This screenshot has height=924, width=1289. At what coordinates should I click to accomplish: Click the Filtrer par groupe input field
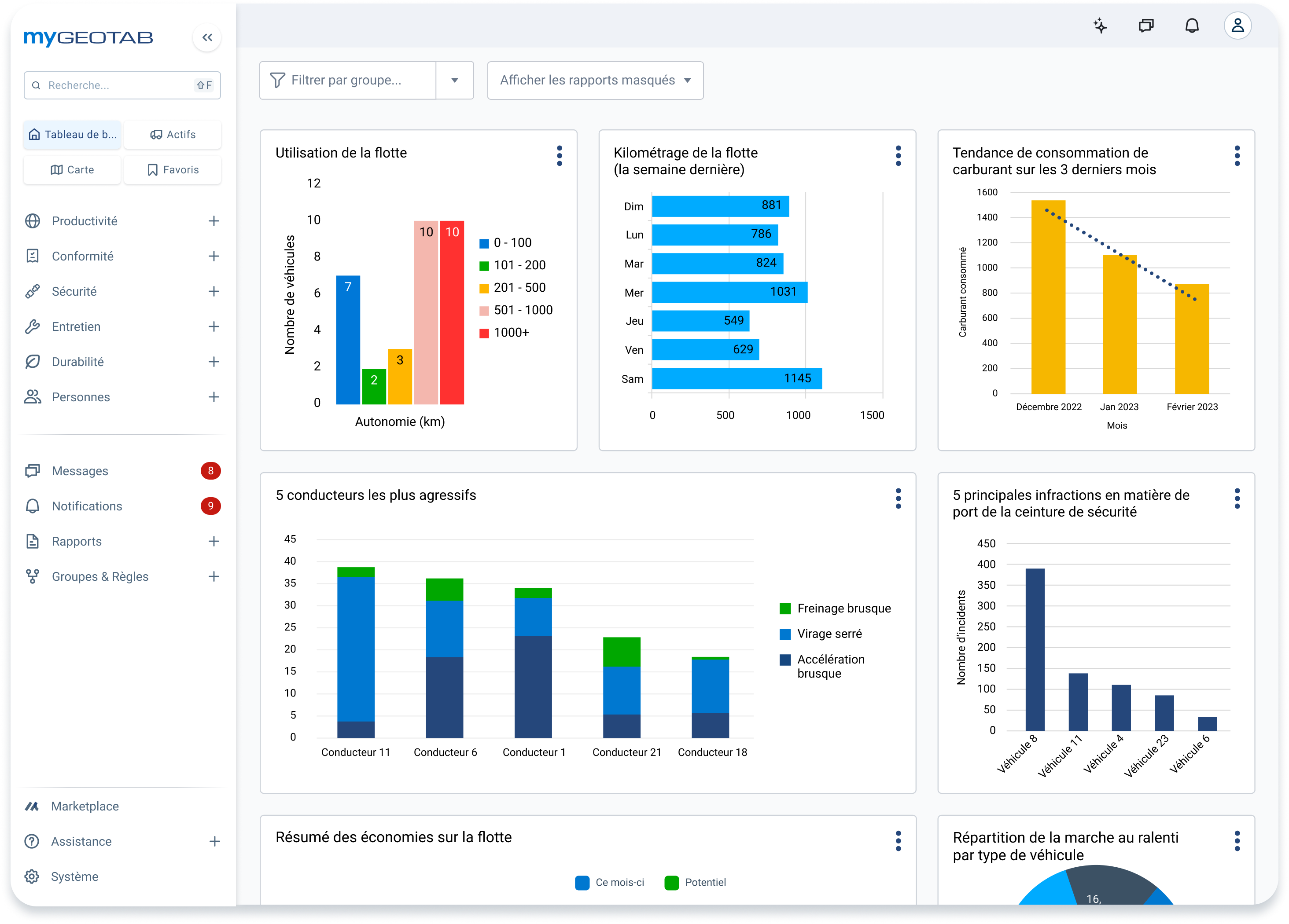pyautogui.click(x=348, y=81)
